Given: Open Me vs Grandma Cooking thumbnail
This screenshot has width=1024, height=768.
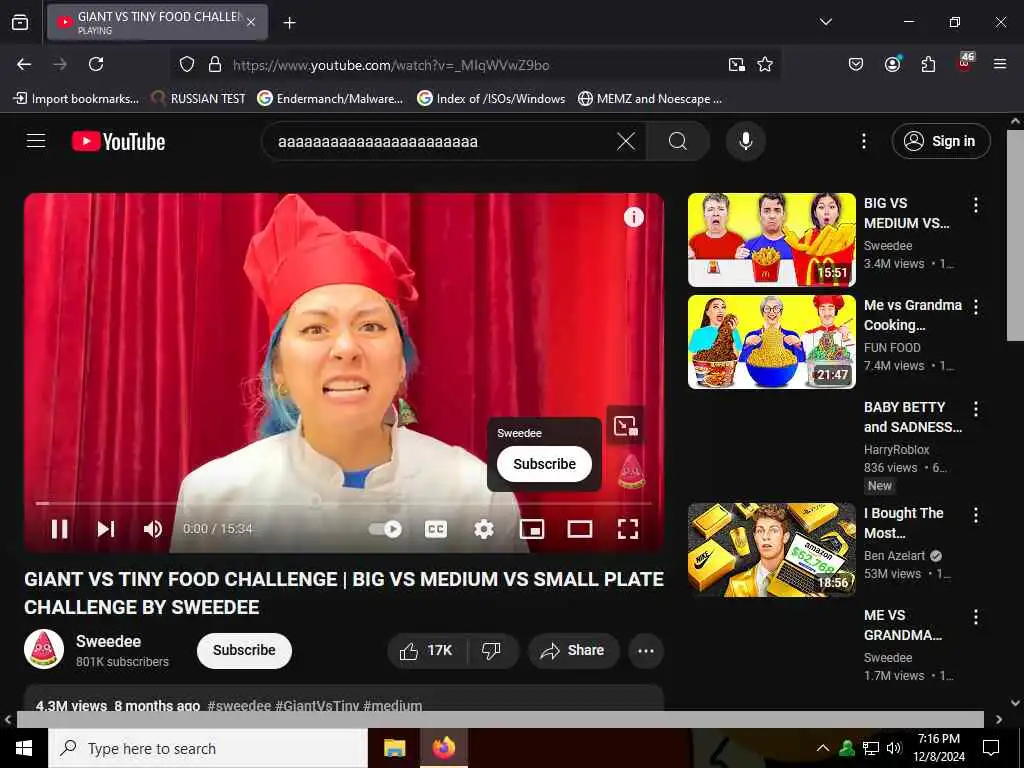Looking at the screenshot, I should [771, 342].
